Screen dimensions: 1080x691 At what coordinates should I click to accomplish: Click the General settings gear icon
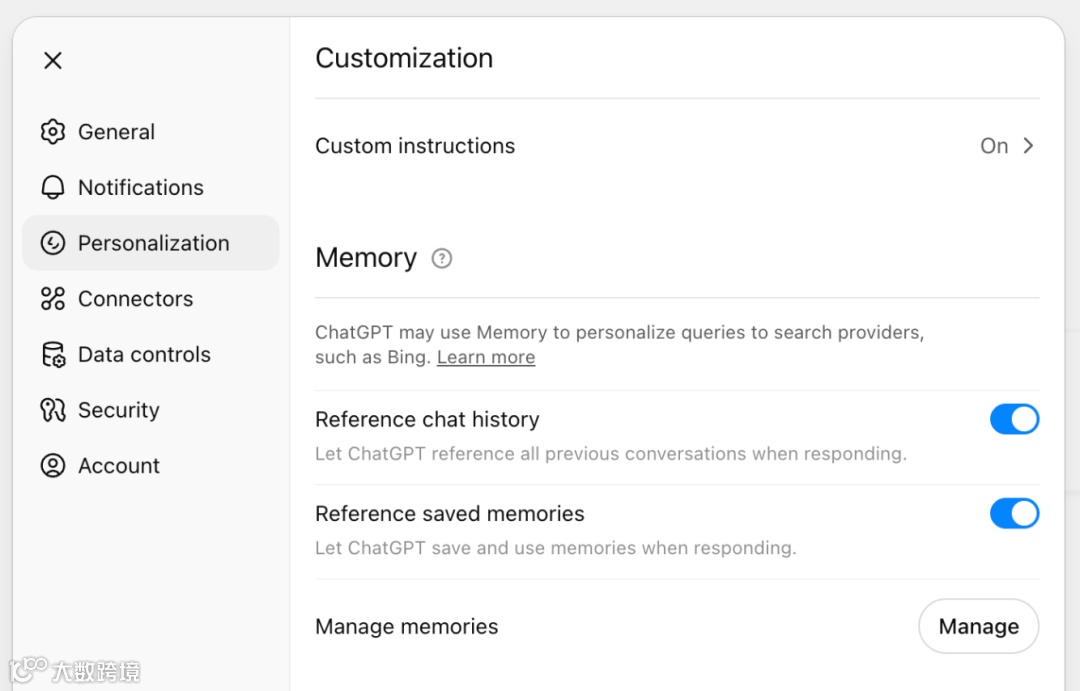pyautogui.click(x=52, y=131)
